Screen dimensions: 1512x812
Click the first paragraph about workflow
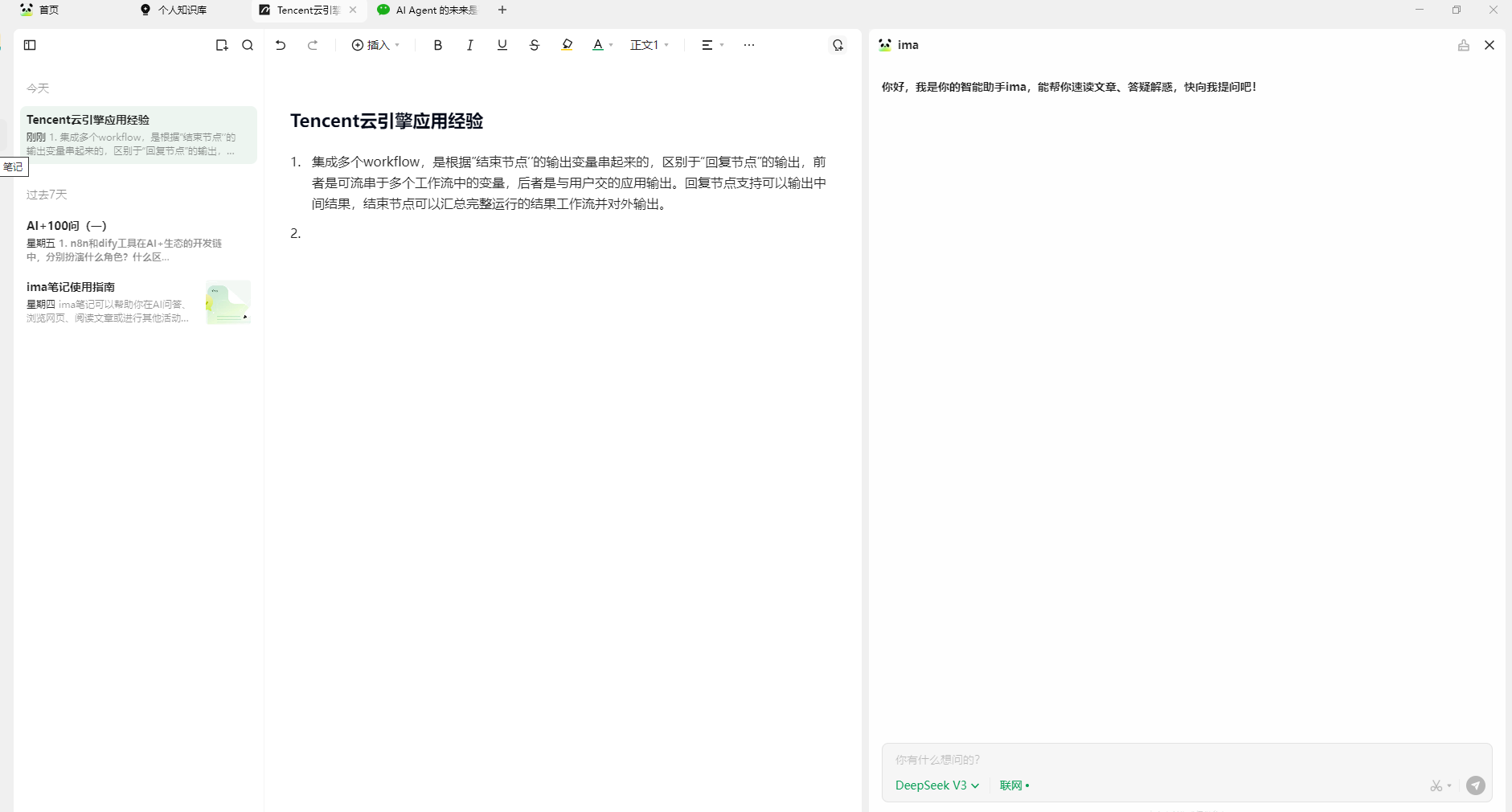569,182
